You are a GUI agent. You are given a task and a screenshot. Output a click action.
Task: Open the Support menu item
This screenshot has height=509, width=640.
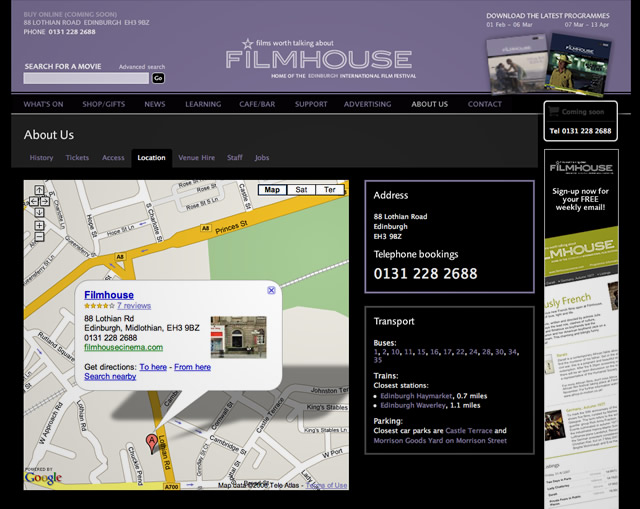pyautogui.click(x=311, y=104)
